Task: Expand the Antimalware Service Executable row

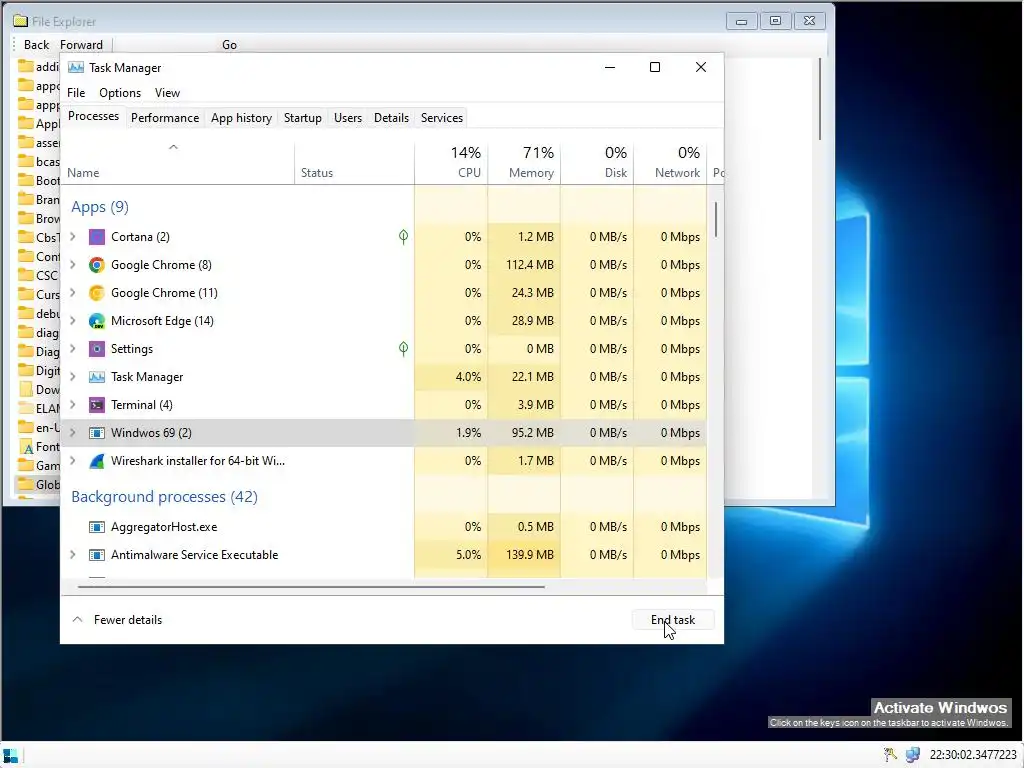Action: [x=72, y=555]
